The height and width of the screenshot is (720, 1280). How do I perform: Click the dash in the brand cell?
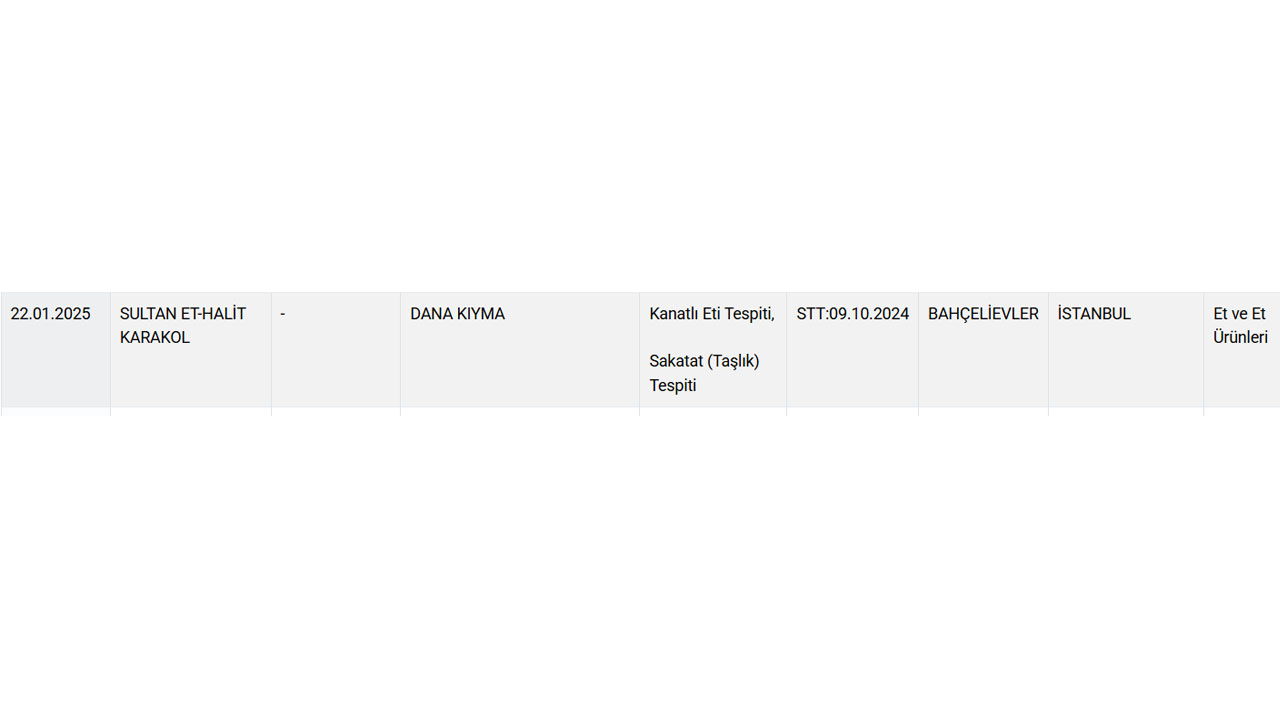tap(283, 314)
